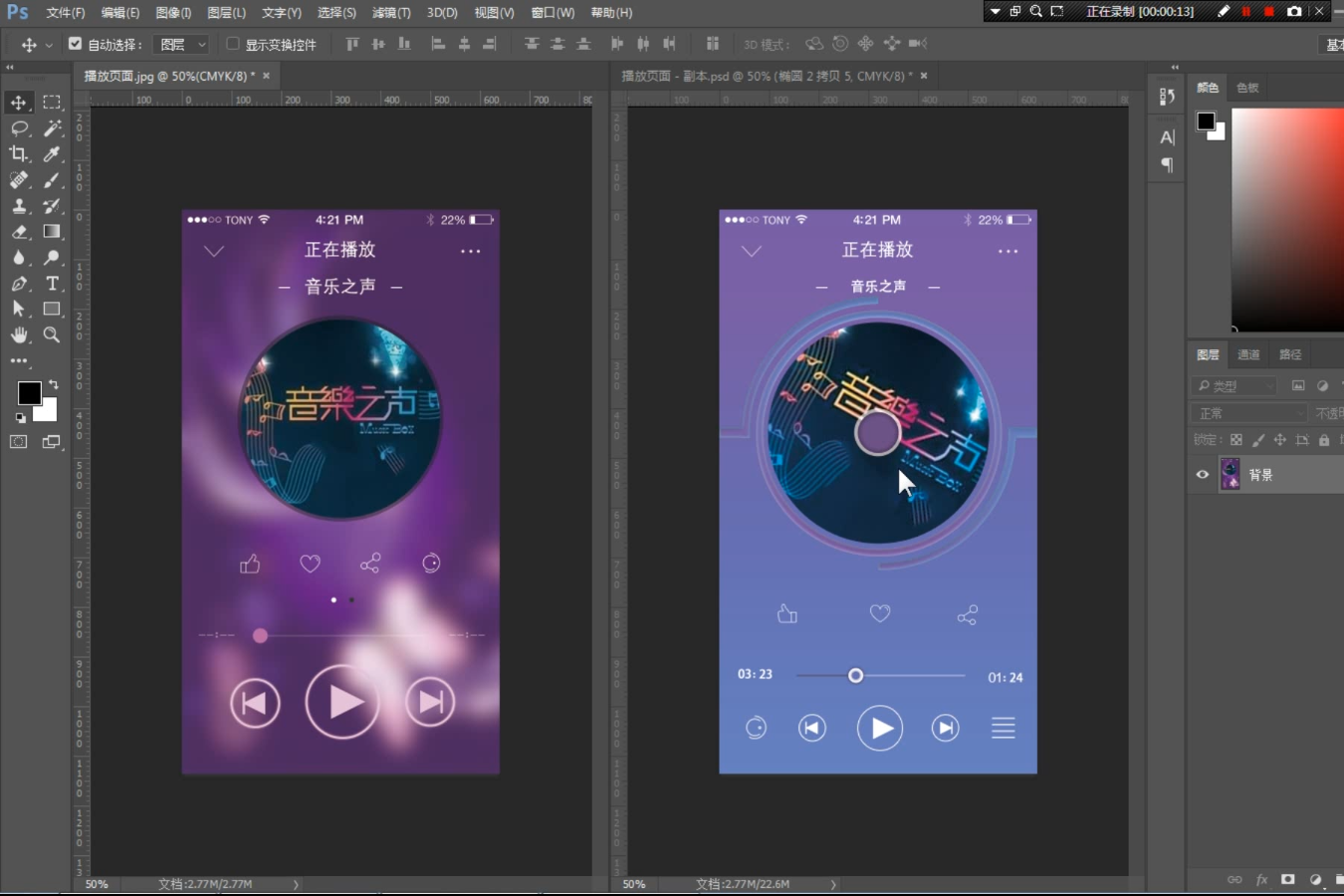The width and height of the screenshot is (1344, 896).
Task: Select the Horizontal Type tool
Action: click(52, 284)
